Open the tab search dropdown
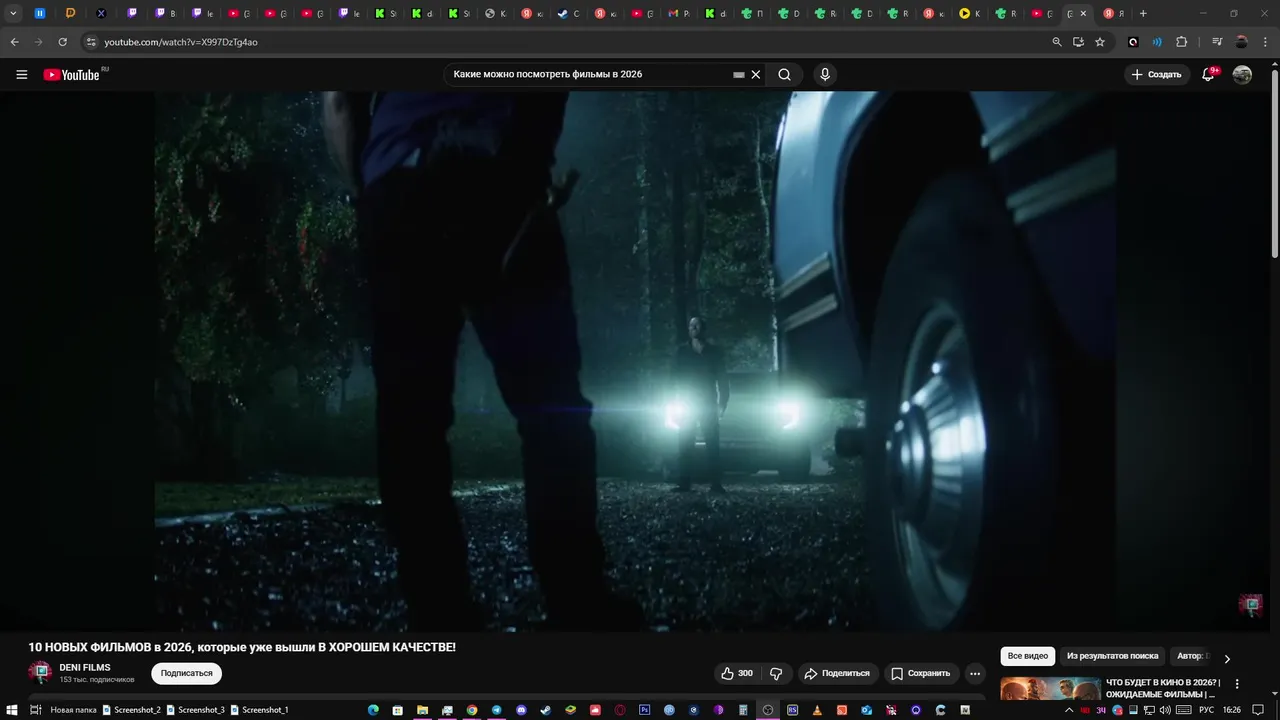 click(13, 13)
